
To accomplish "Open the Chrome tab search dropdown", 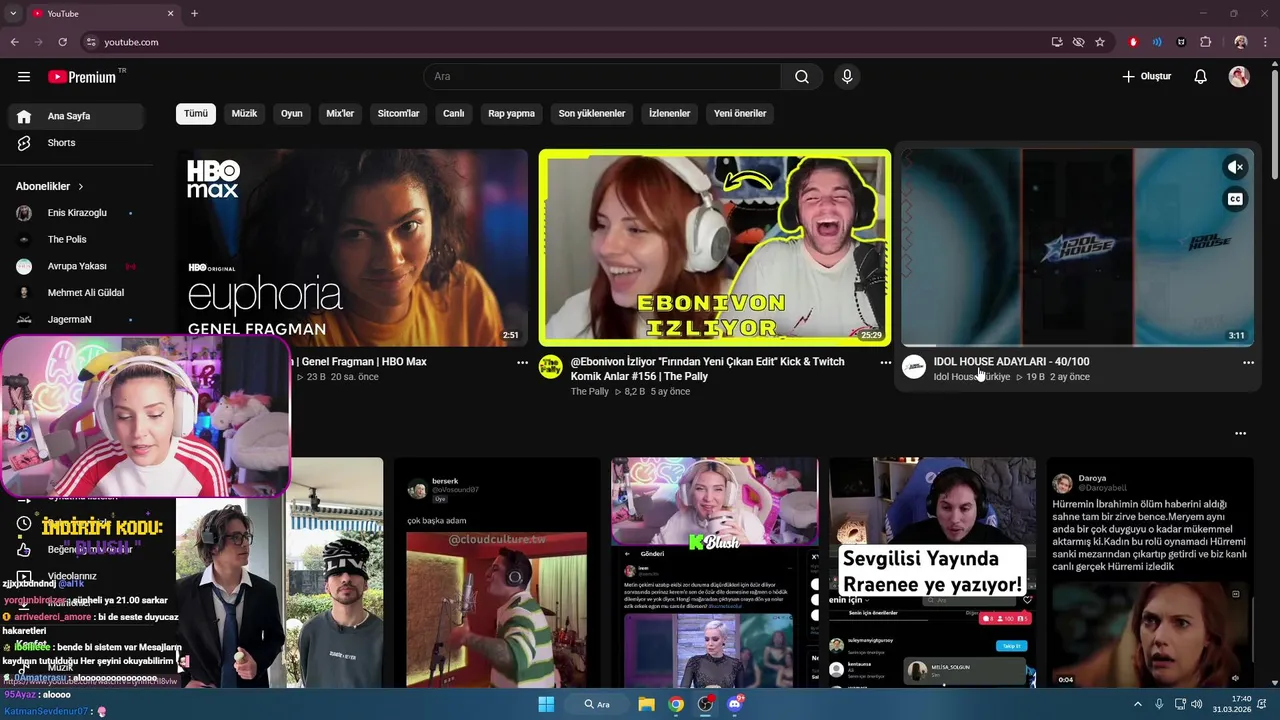I will click(x=13, y=13).
